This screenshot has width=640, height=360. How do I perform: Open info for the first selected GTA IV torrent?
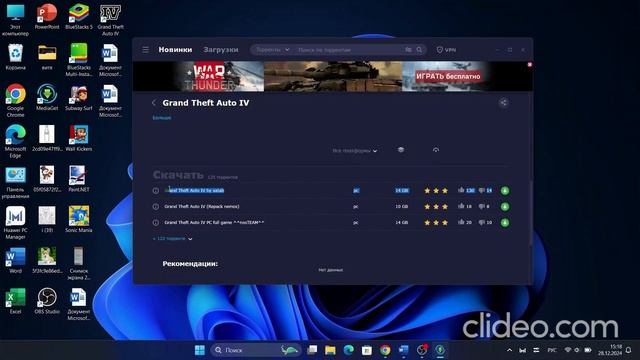point(156,191)
